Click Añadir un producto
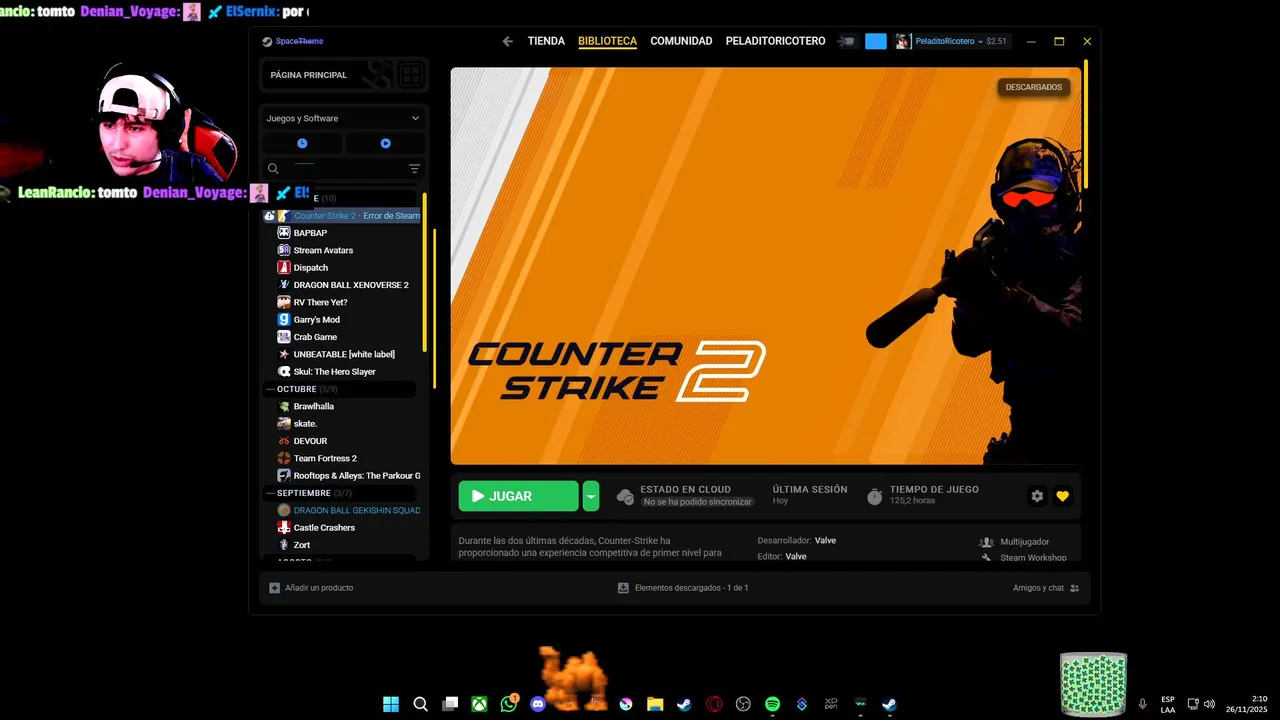Screen dimensions: 1280x720 311,588
